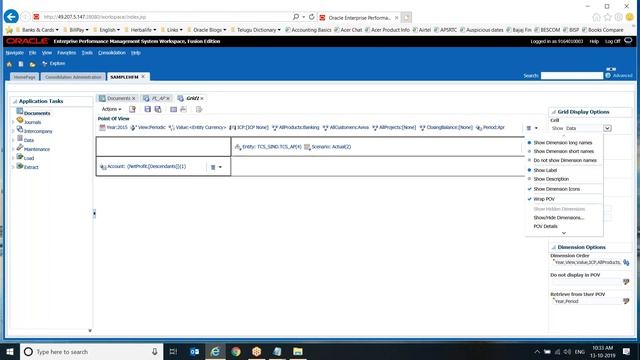Select the AllCustomers:Areas POV dimension
This screenshot has width=640, height=360.
(x=346, y=127)
